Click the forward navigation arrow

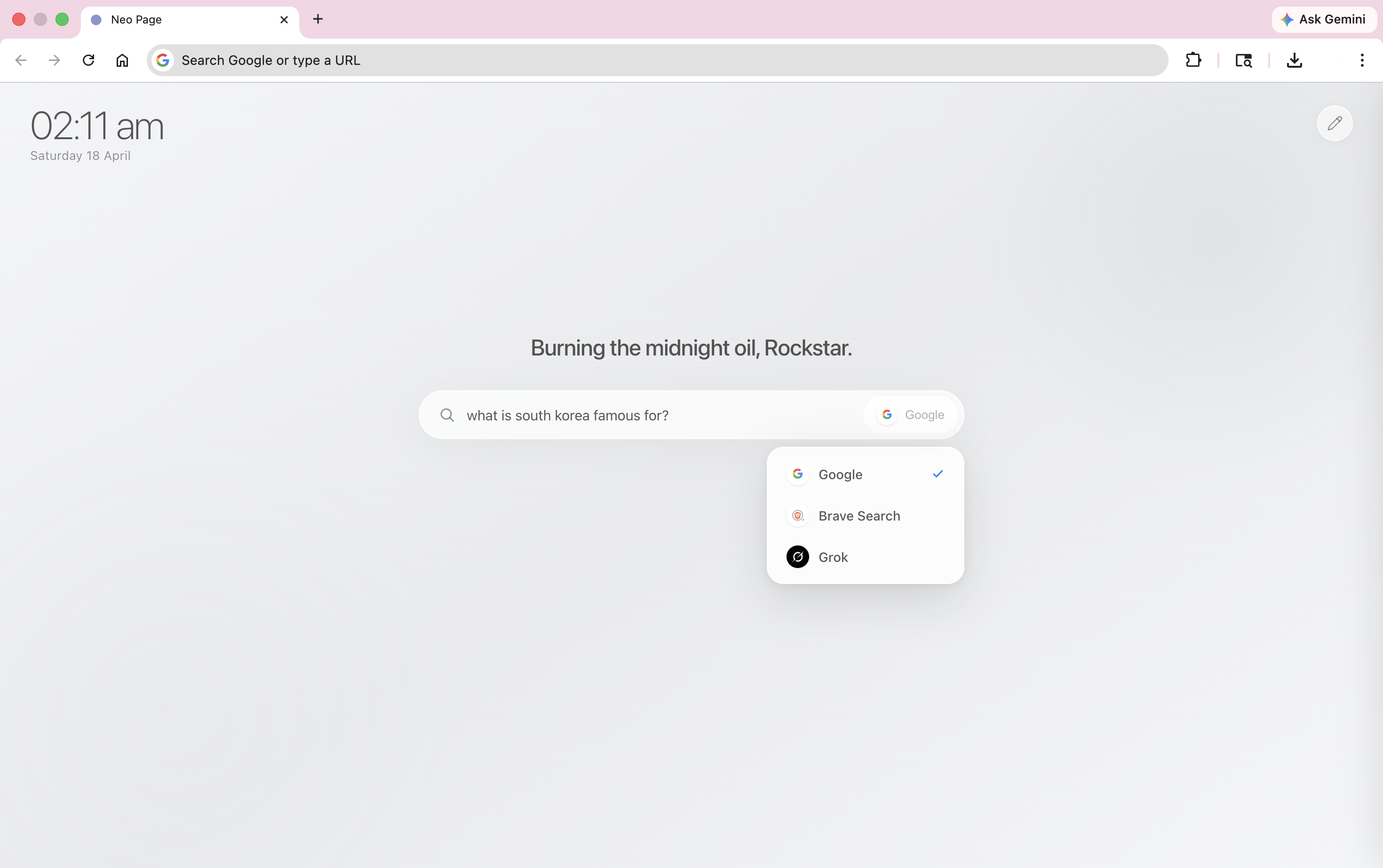click(x=54, y=60)
